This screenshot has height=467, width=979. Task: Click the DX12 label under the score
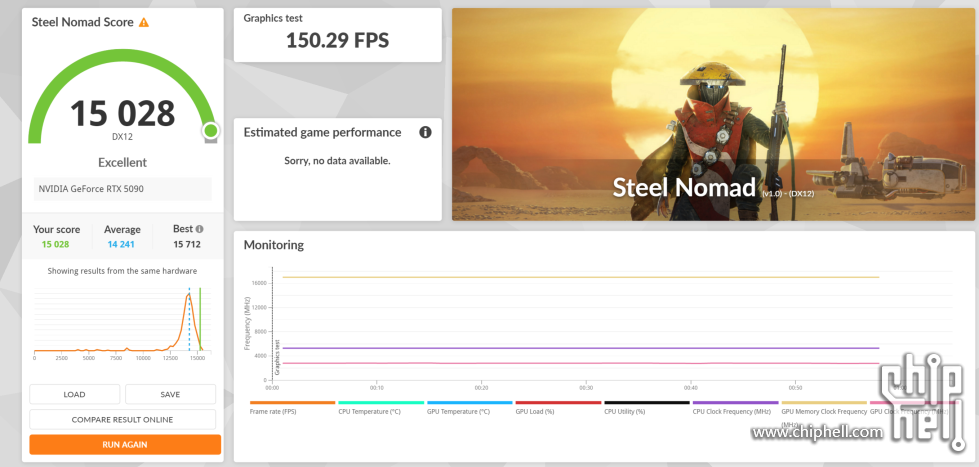[122, 136]
